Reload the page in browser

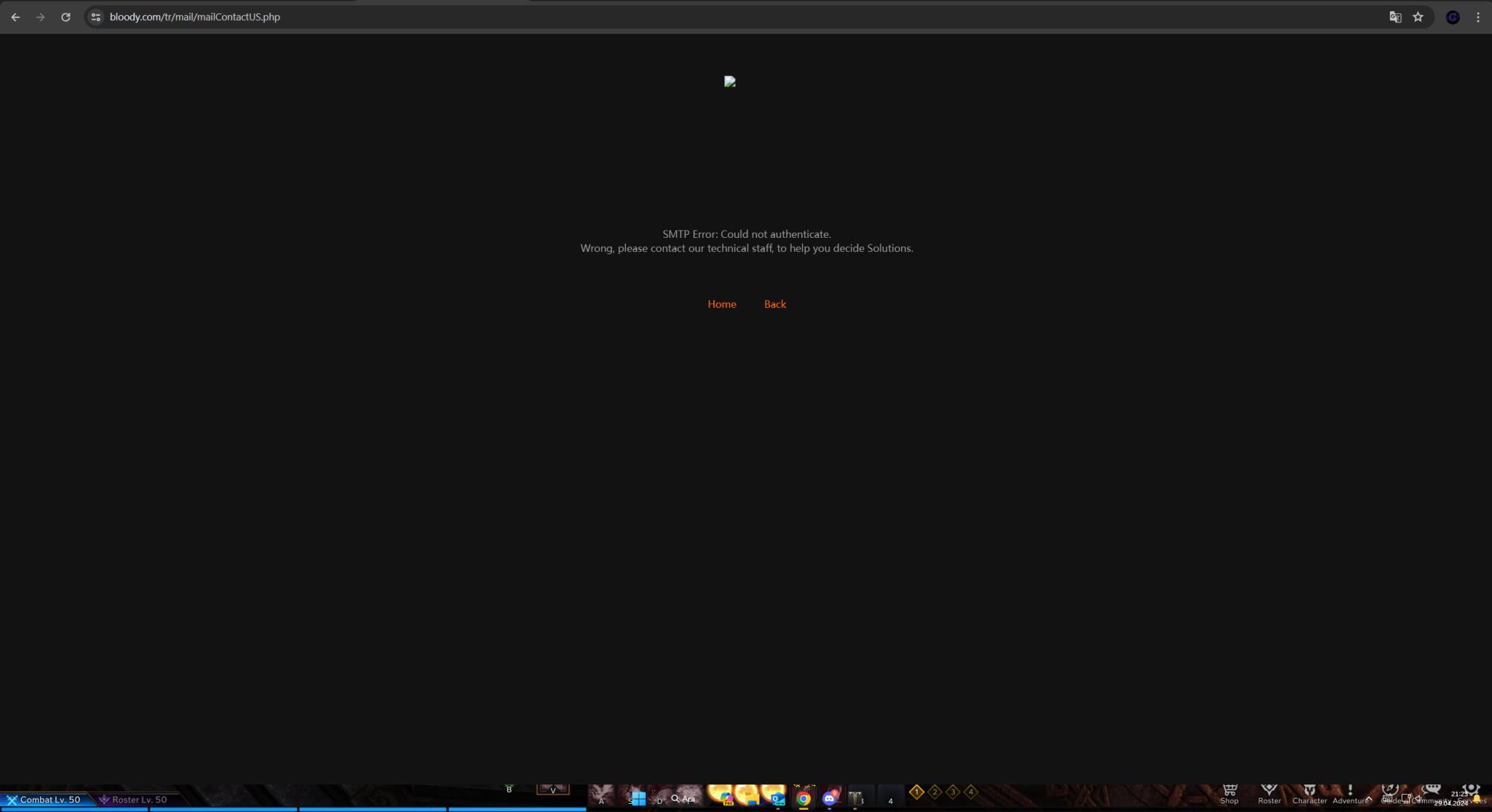point(66,17)
